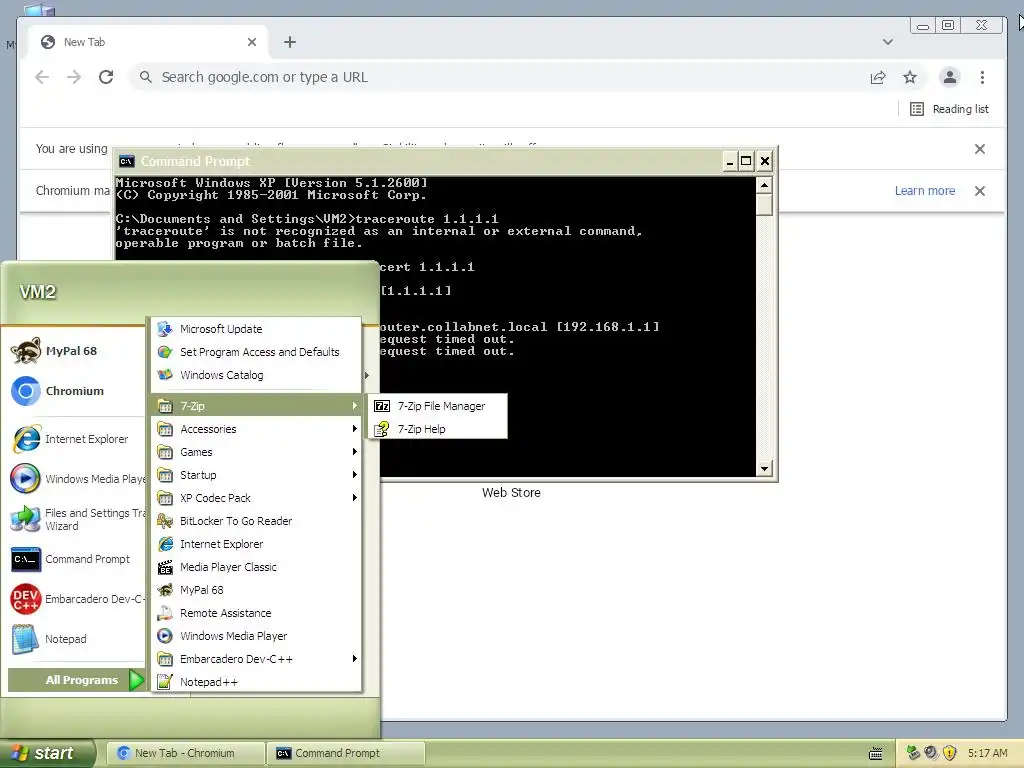Open Notepad++ from All Programs
This screenshot has height=768, width=1024.
pyautogui.click(x=257, y=682)
